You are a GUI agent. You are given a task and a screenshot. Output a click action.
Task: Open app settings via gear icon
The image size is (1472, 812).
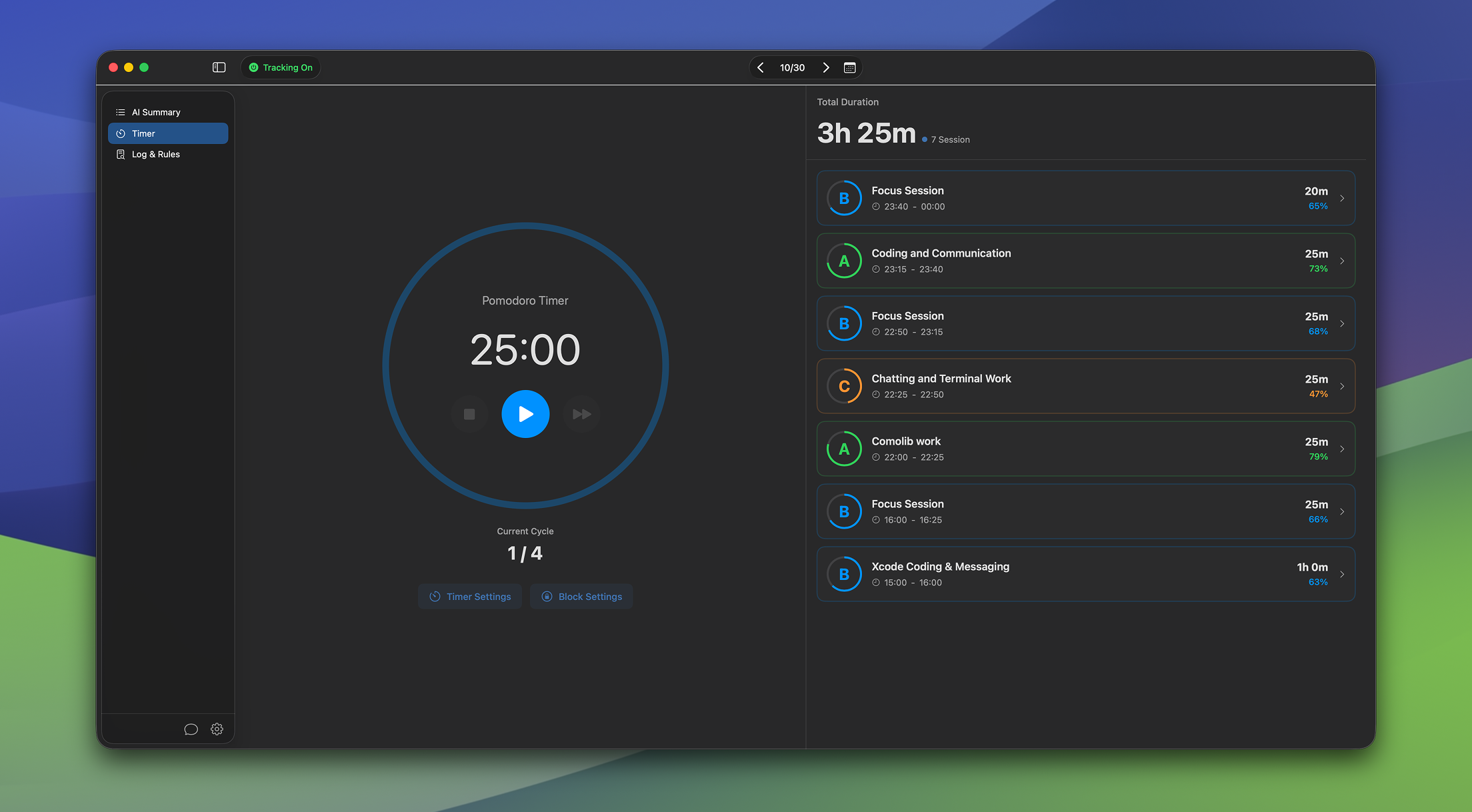(x=217, y=729)
